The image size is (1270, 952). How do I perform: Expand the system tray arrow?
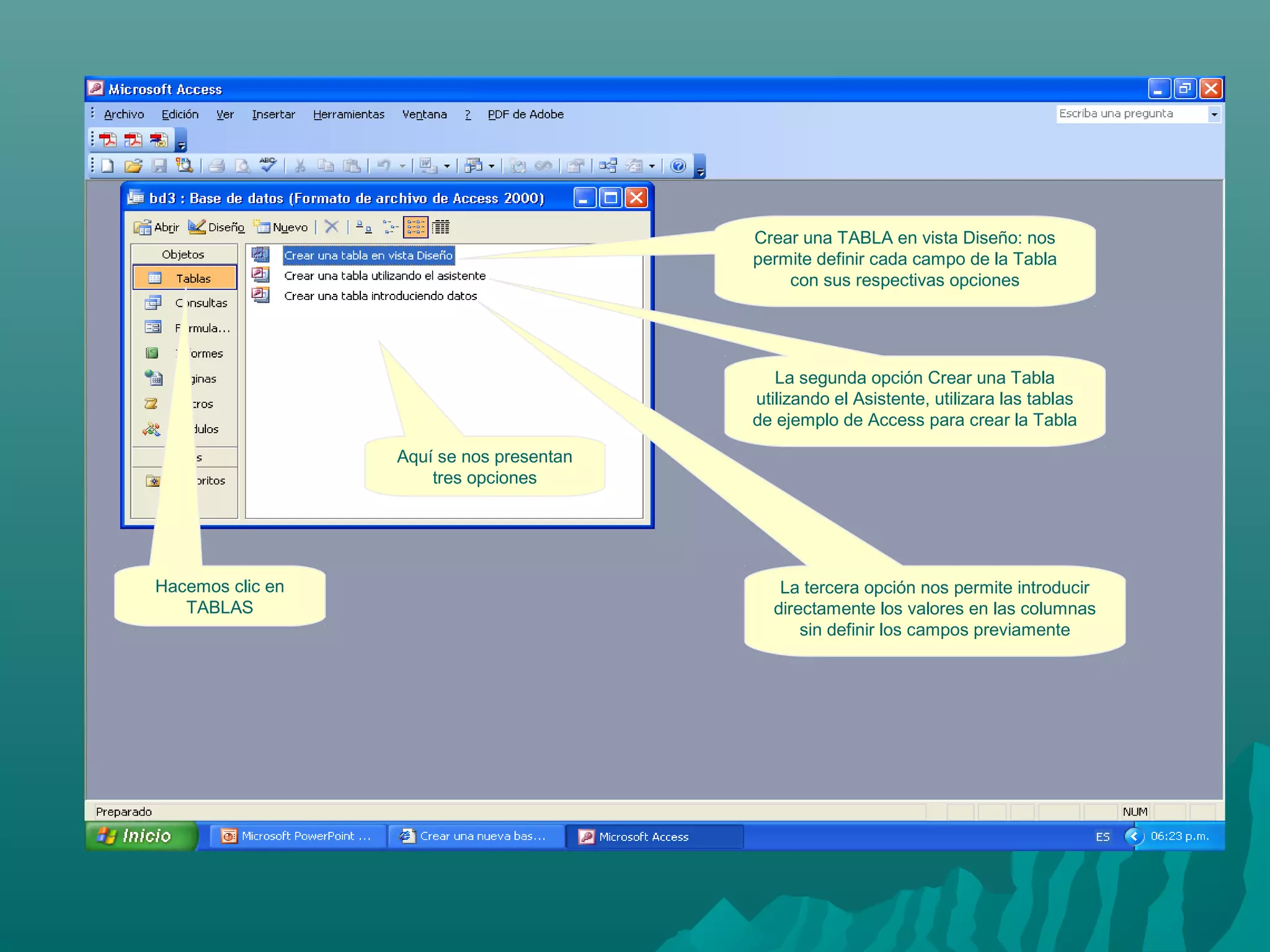1134,836
